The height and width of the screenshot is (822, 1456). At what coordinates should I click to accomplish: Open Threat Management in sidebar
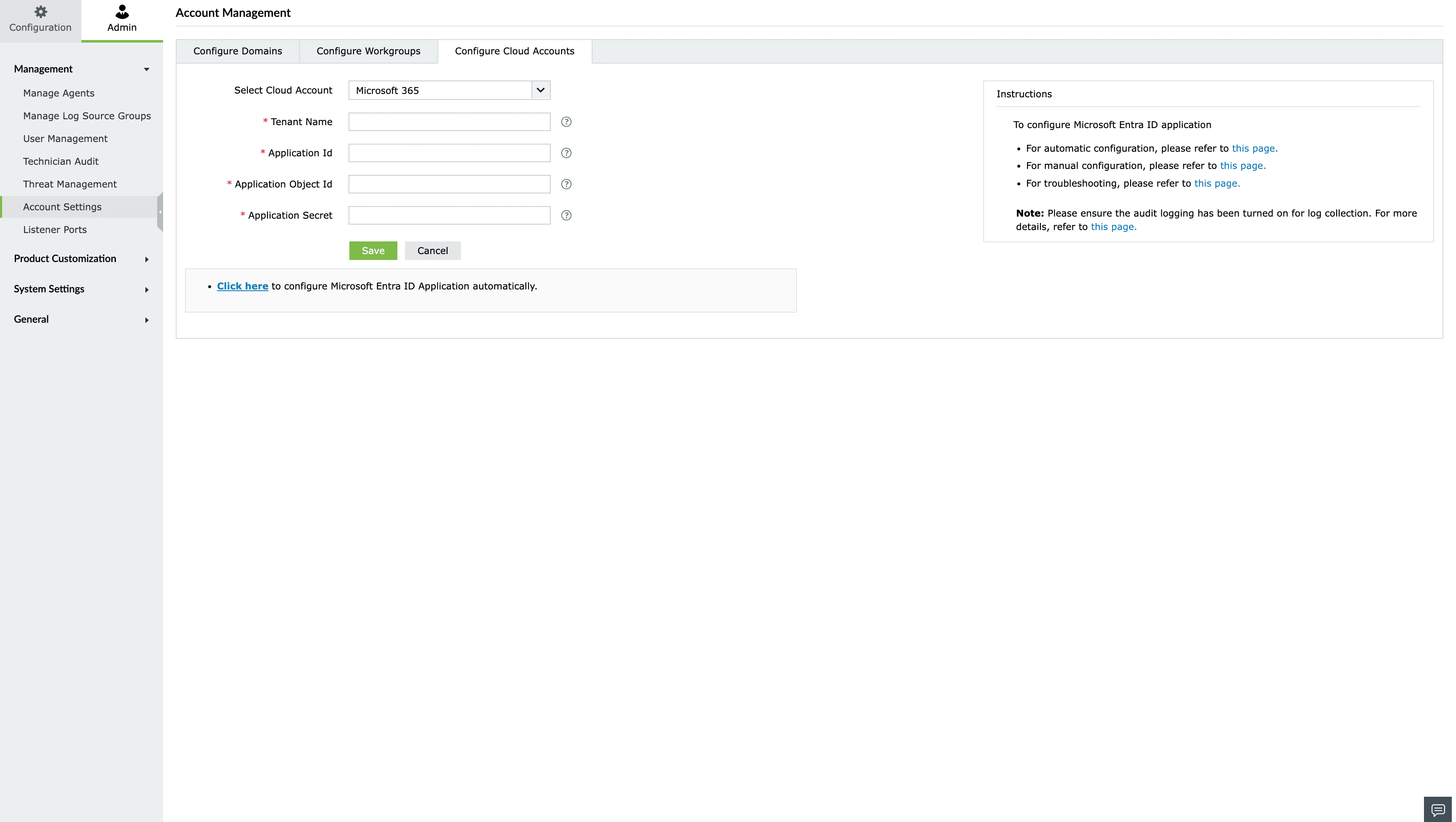(70, 184)
